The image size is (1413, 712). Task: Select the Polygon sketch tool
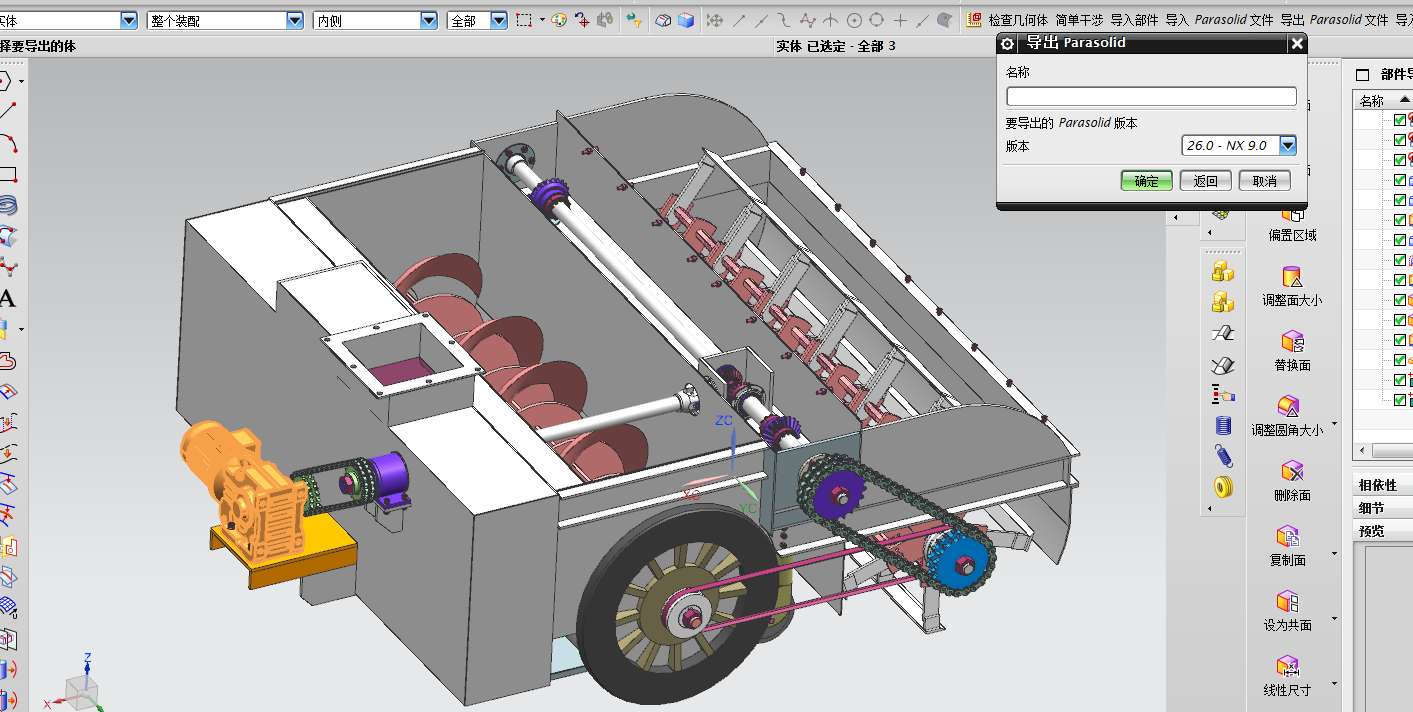pos(5,81)
